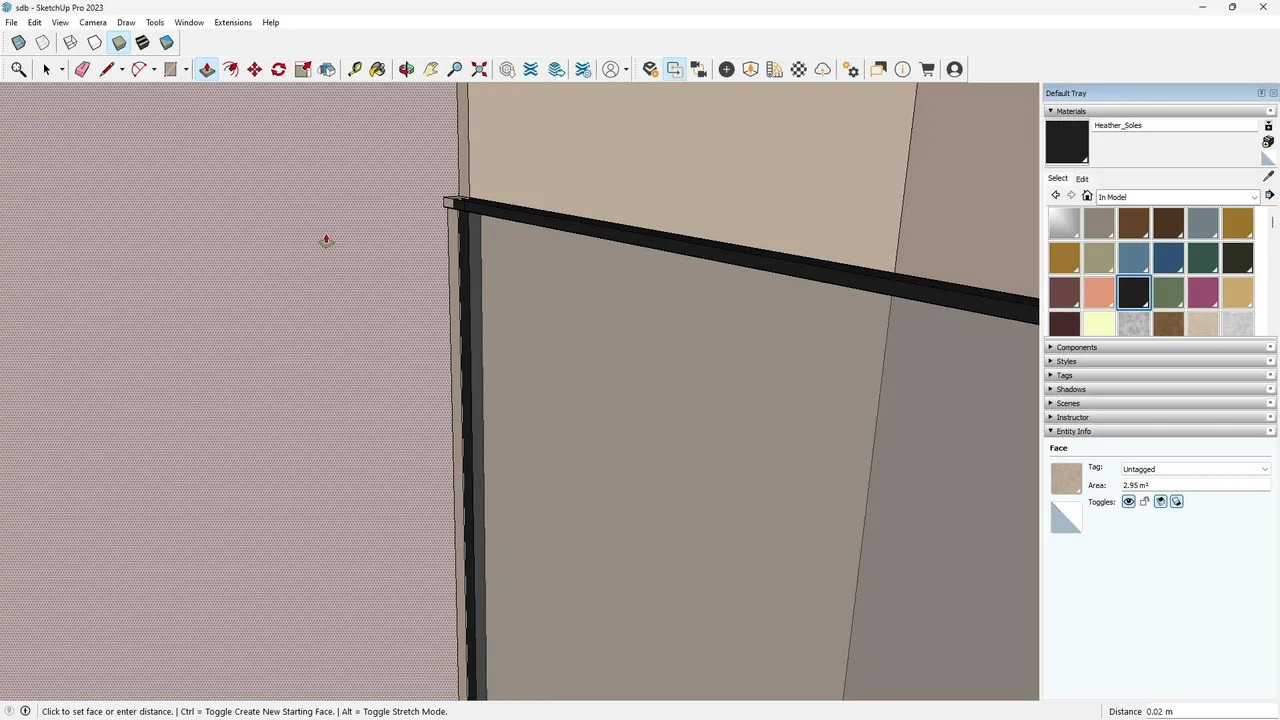Select the Offset tool
This screenshot has height=720, width=1280.
(x=231, y=69)
